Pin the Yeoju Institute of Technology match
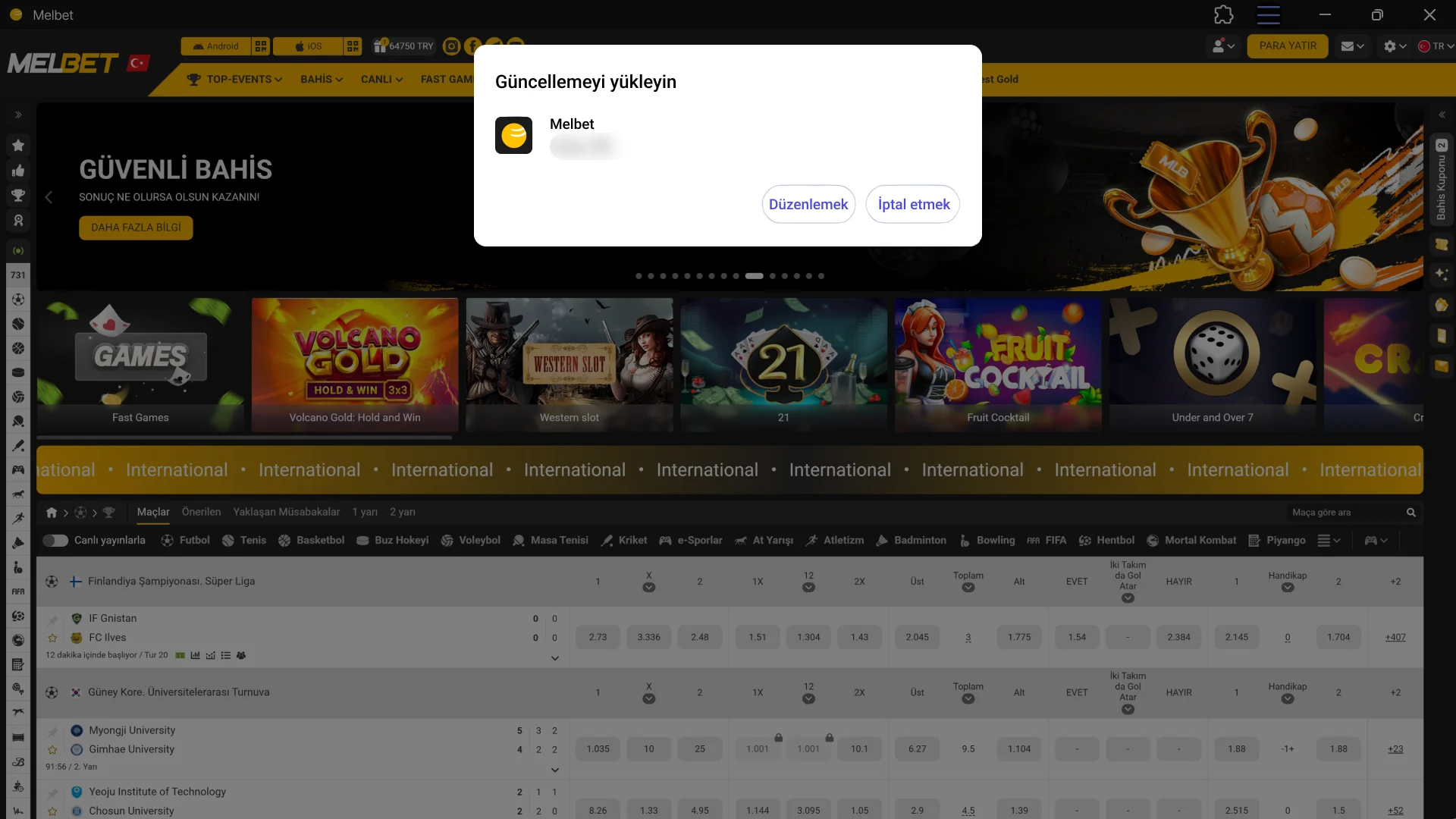 coord(52,792)
